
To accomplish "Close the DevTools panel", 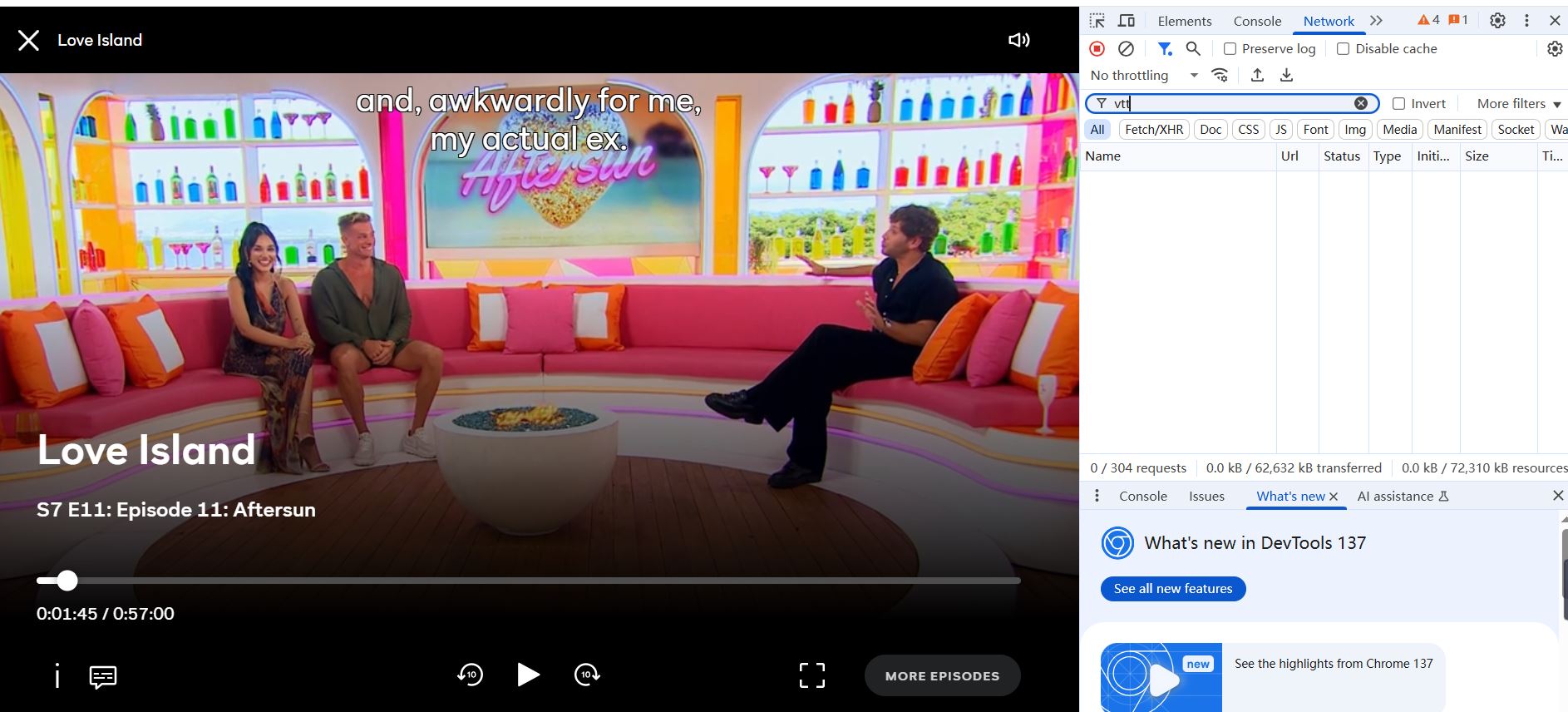I will pyautogui.click(x=1555, y=21).
